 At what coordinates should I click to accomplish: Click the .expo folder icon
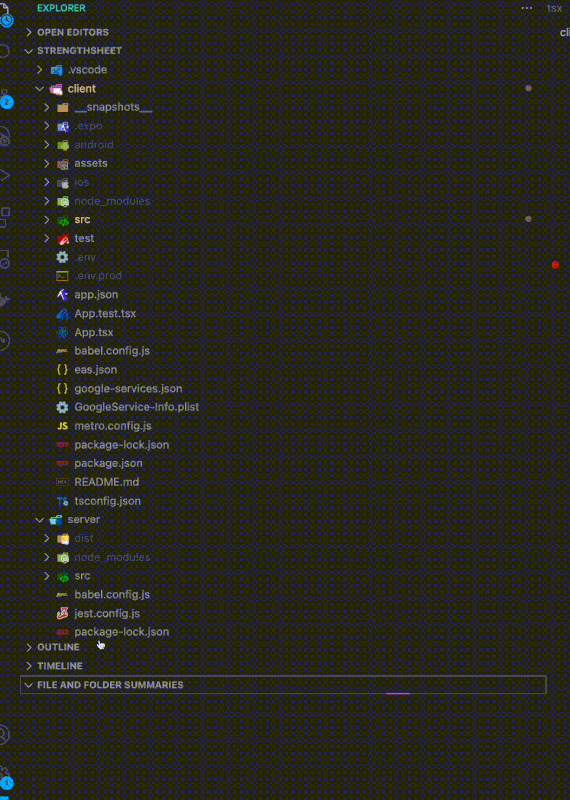(x=63, y=127)
